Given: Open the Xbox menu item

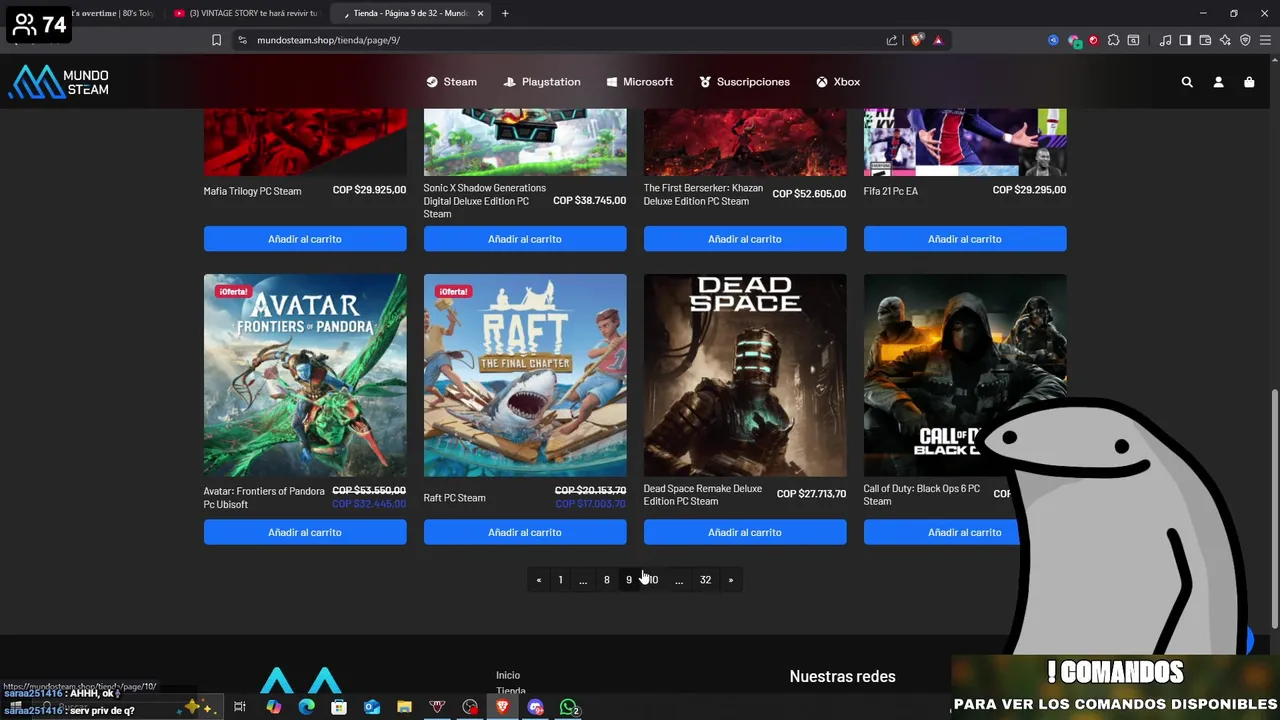Looking at the screenshot, I should (838, 82).
